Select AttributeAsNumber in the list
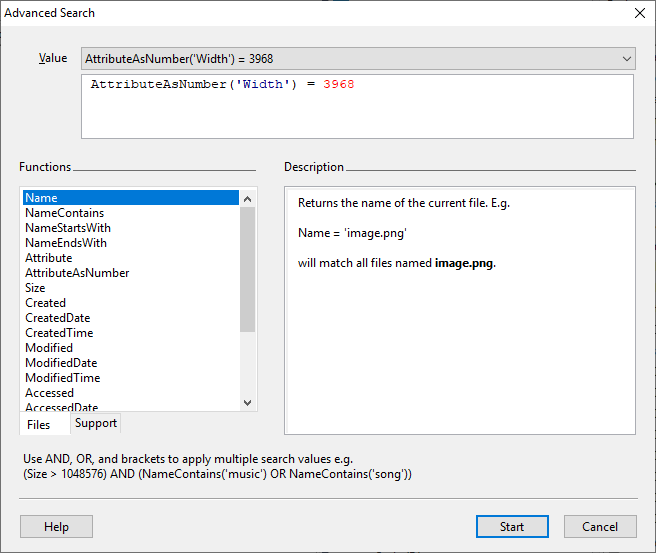The image size is (656, 553). coord(77,273)
